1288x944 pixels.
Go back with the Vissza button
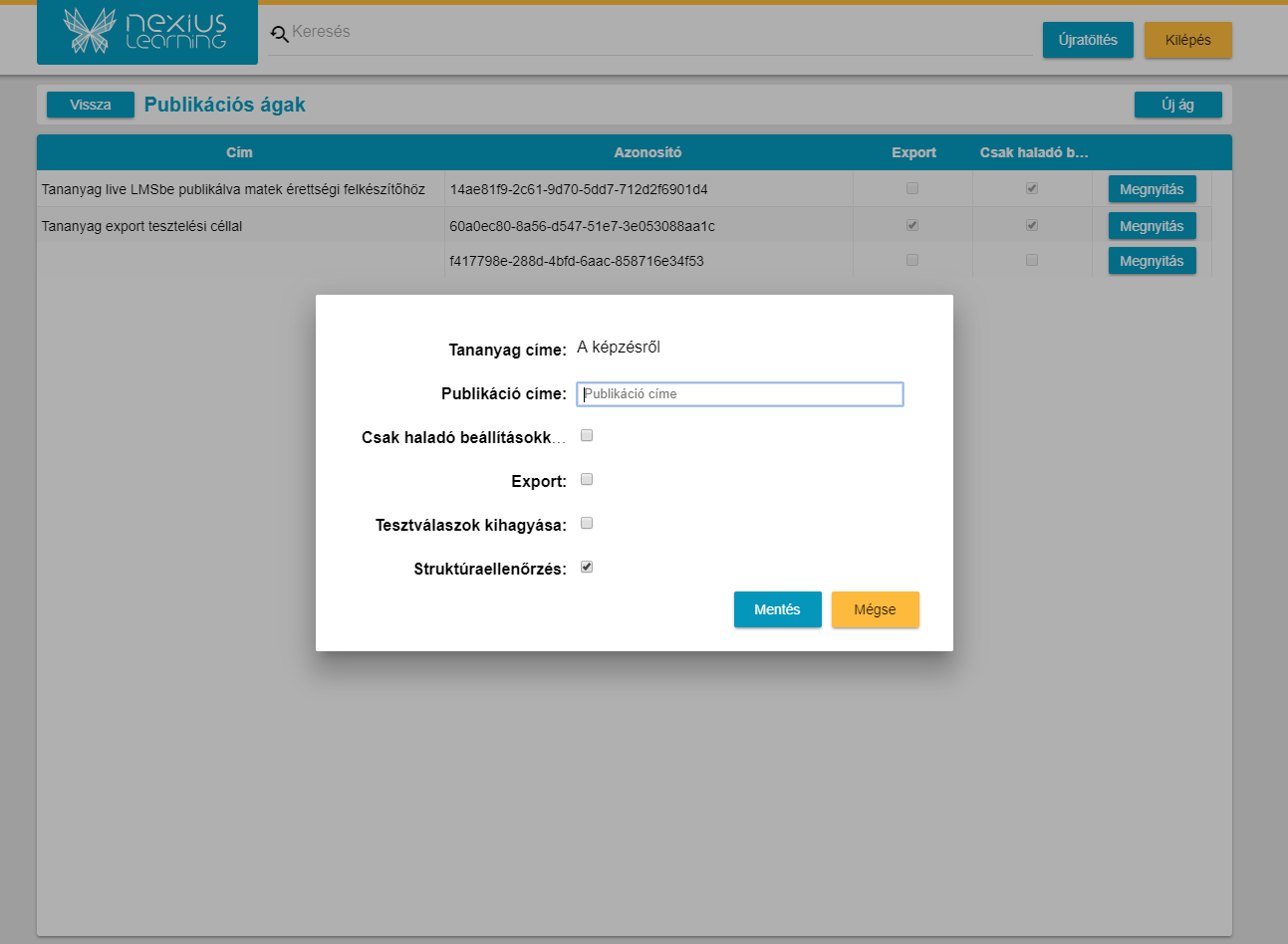(x=91, y=105)
